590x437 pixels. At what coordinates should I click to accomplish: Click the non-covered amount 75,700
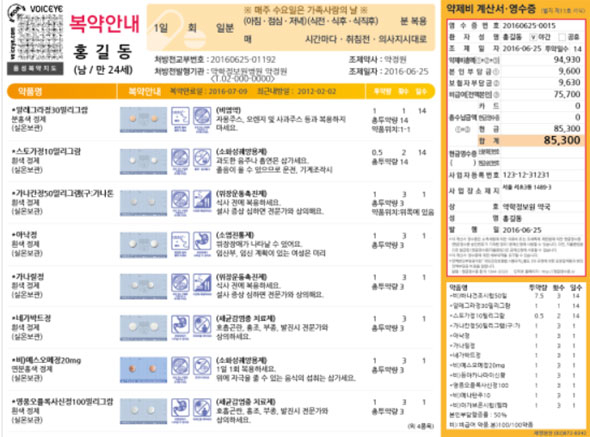(x=567, y=94)
